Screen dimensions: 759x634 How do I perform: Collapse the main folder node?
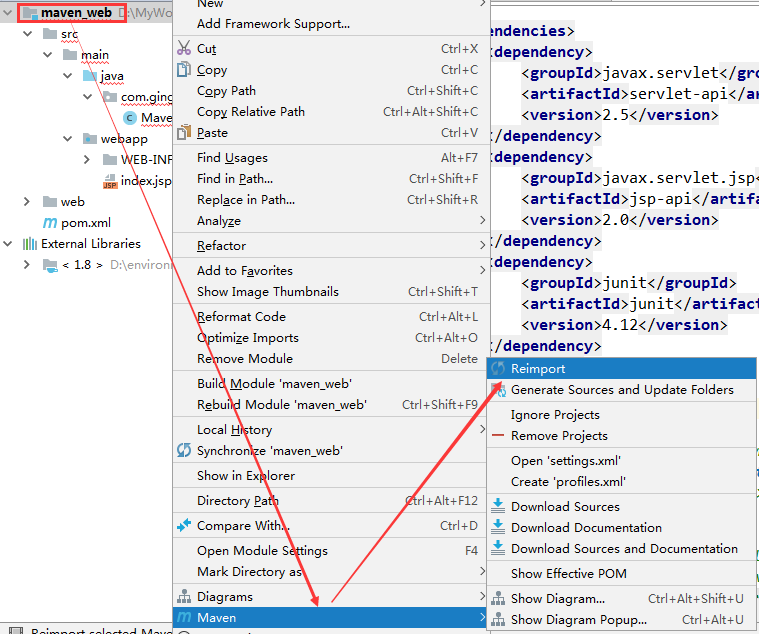(x=47, y=55)
